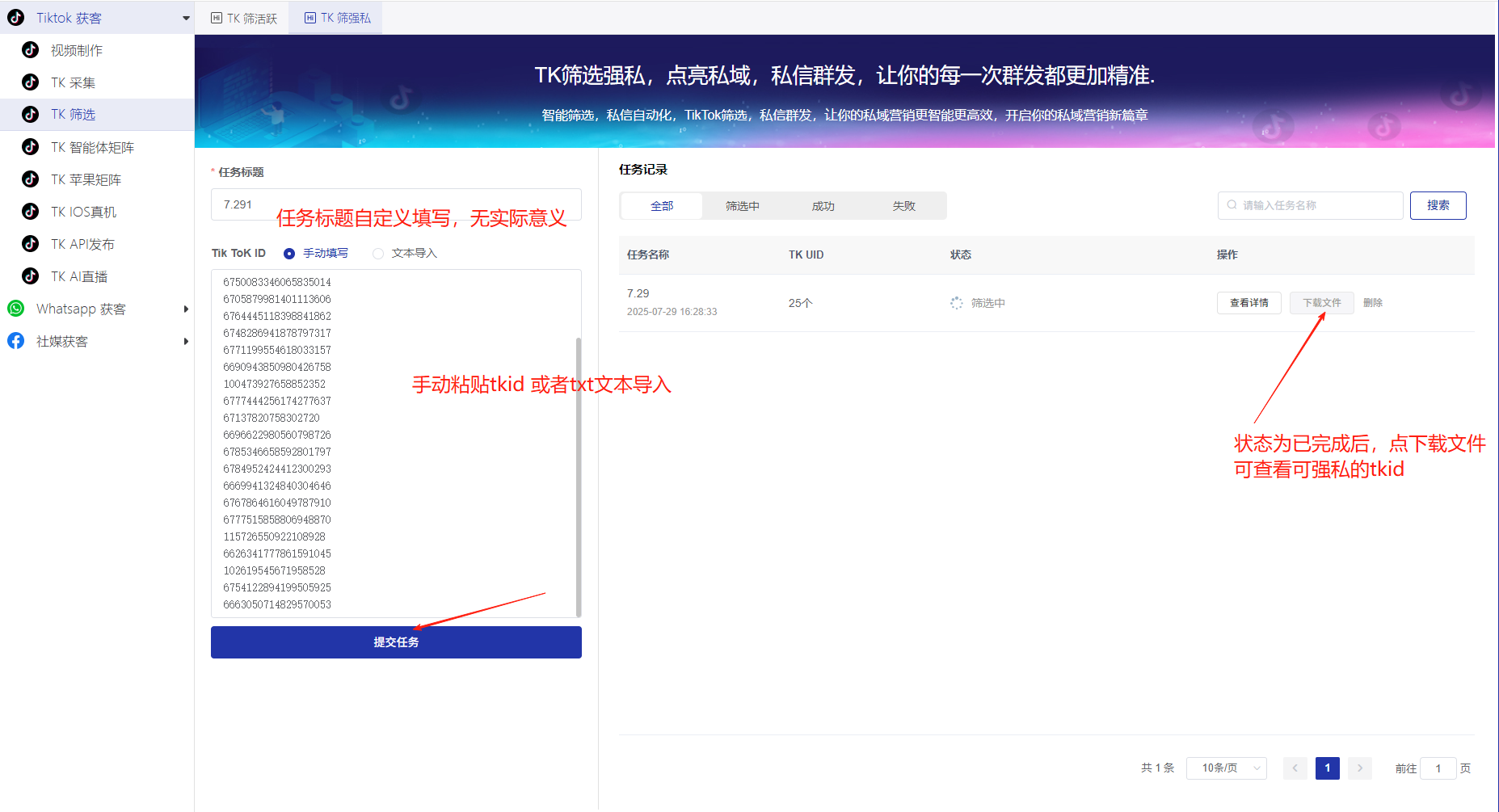Click the Facebook 社媒获客 icon
This screenshot has height=812, width=1499.
15,340
